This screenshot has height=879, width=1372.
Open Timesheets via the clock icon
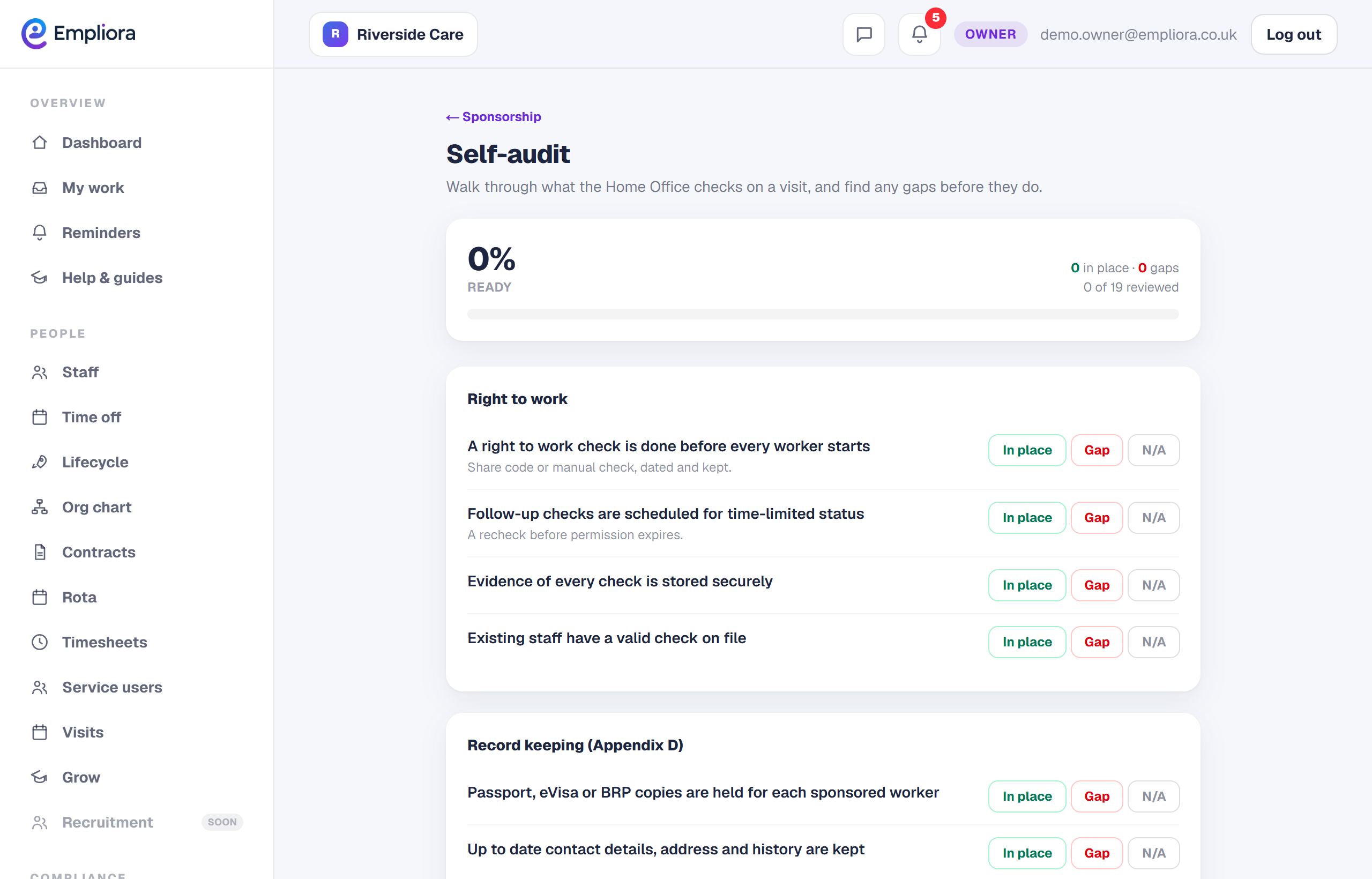(x=39, y=642)
